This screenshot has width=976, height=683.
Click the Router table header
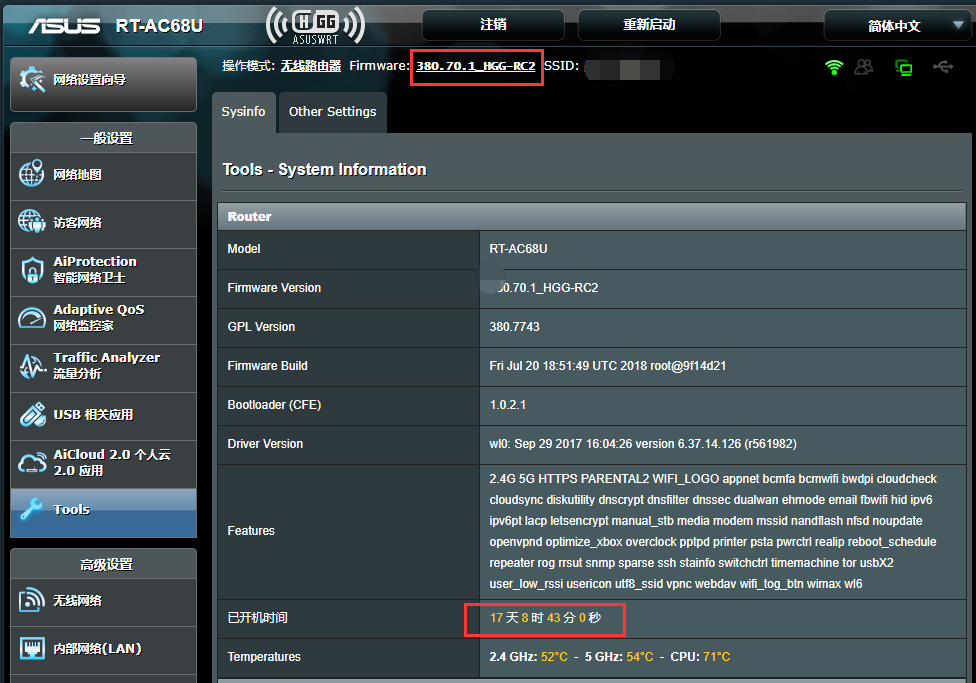pyautogui.click(x=591, y=217)
